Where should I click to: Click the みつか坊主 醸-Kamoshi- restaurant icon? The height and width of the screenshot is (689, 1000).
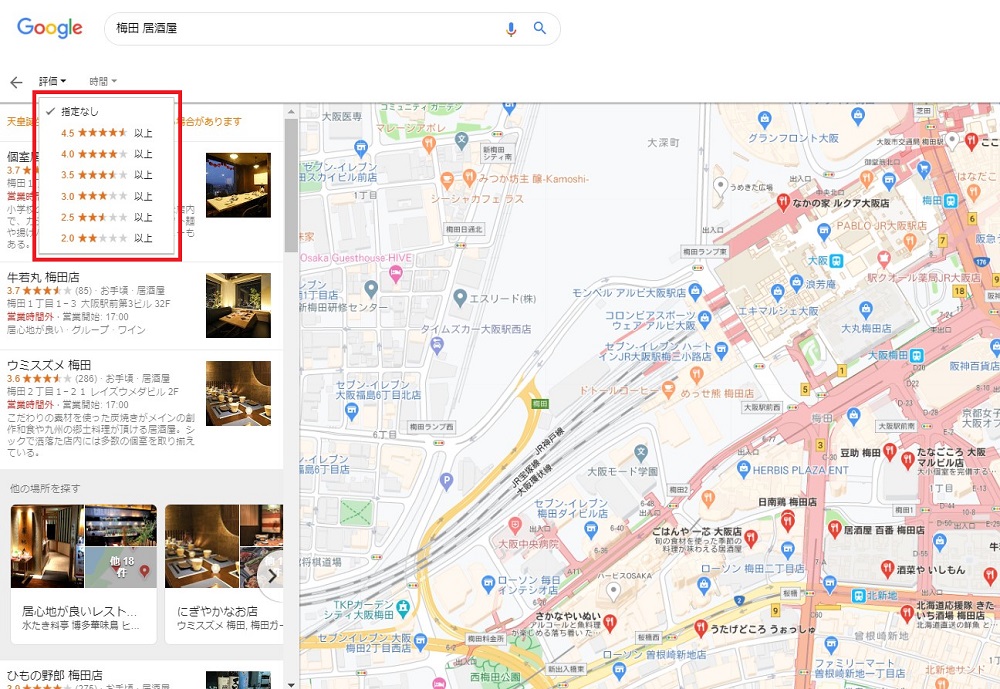(x=470, y=177)
